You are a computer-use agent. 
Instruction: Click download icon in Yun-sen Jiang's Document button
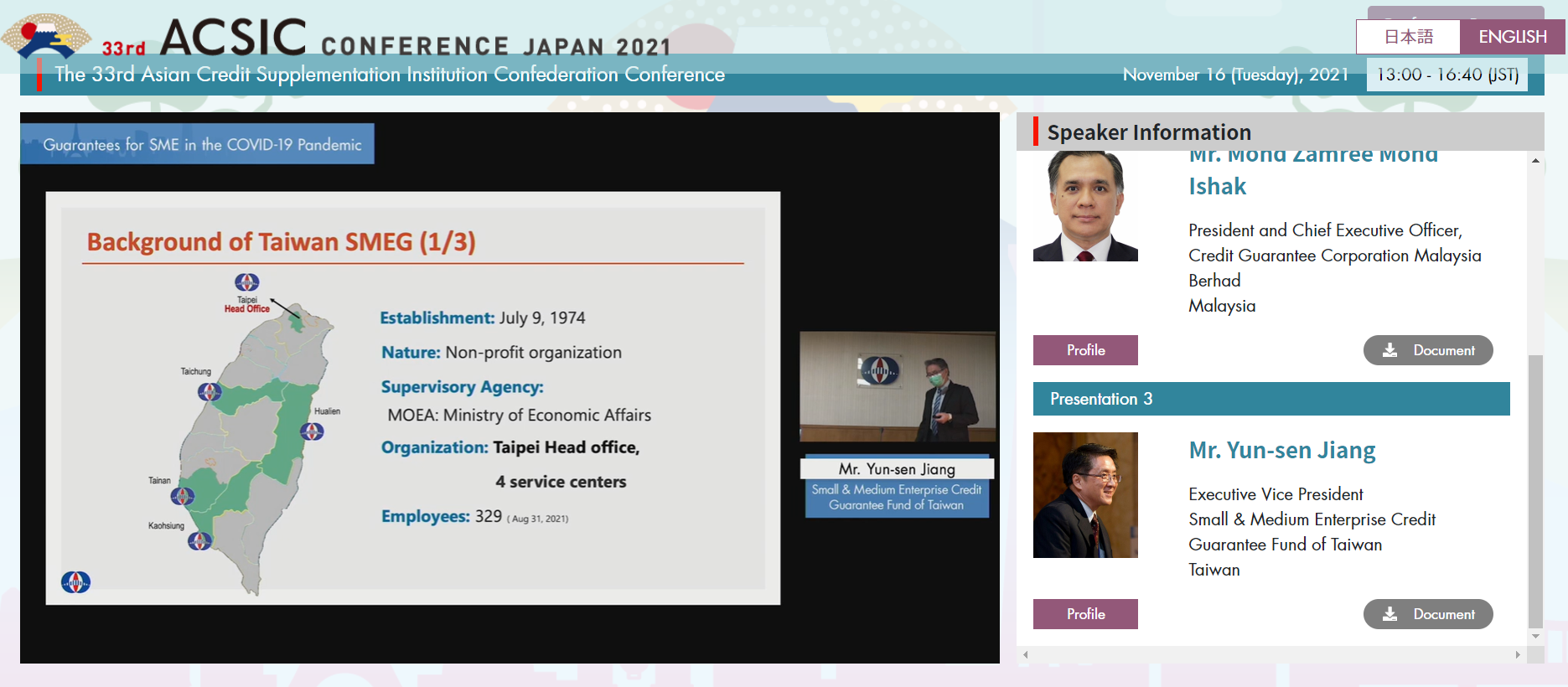tap(1389, 614)
